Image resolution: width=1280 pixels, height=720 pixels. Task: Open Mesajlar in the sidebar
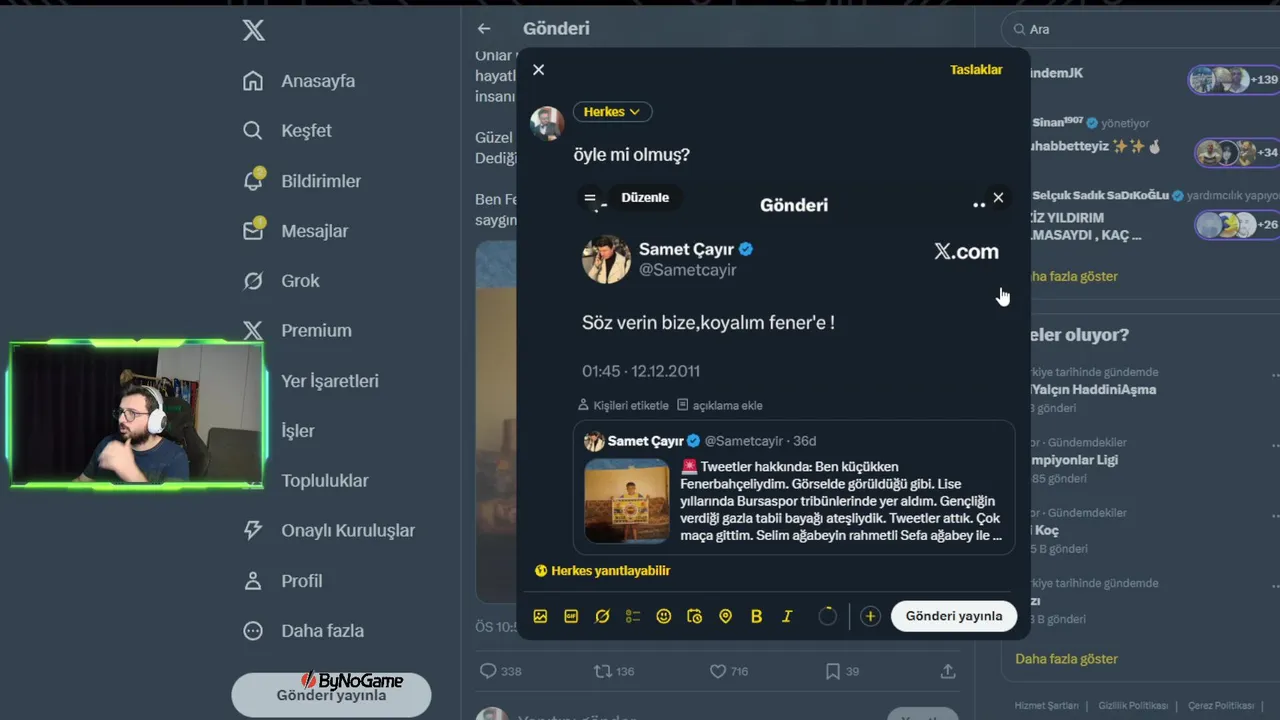tap(296, 231)
